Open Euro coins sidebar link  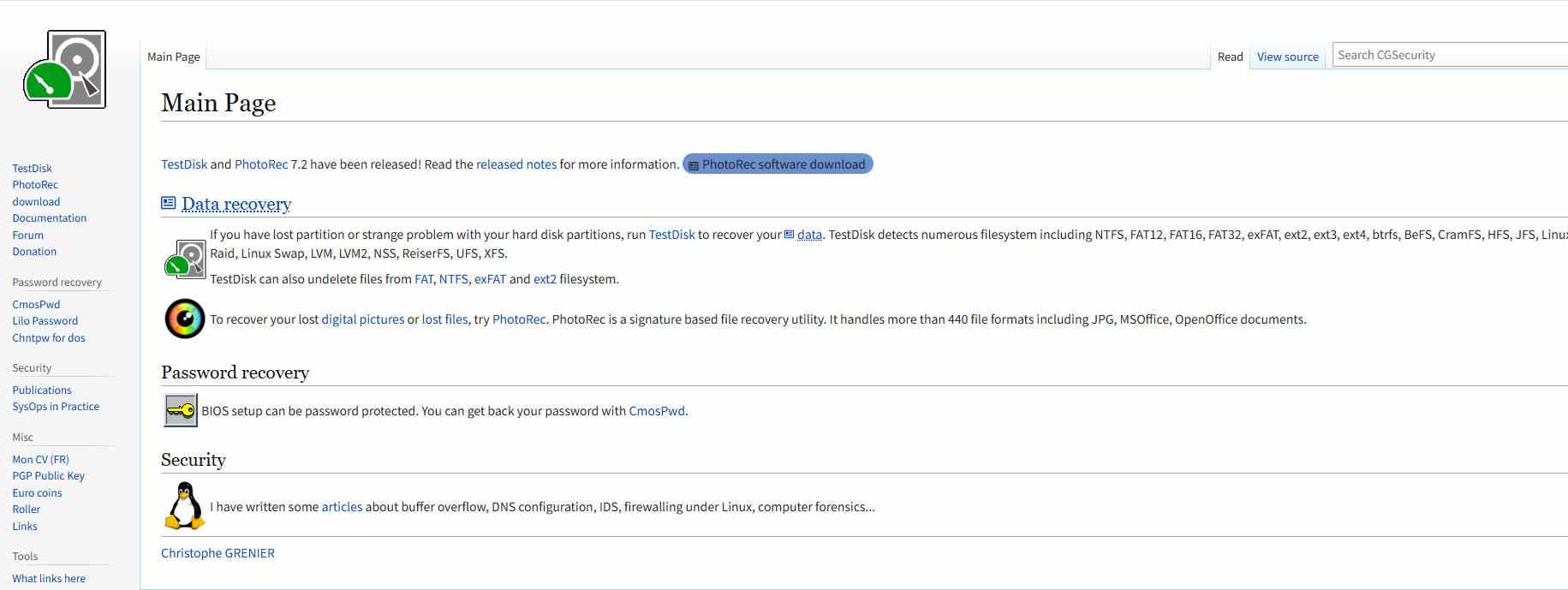point(37,493)
